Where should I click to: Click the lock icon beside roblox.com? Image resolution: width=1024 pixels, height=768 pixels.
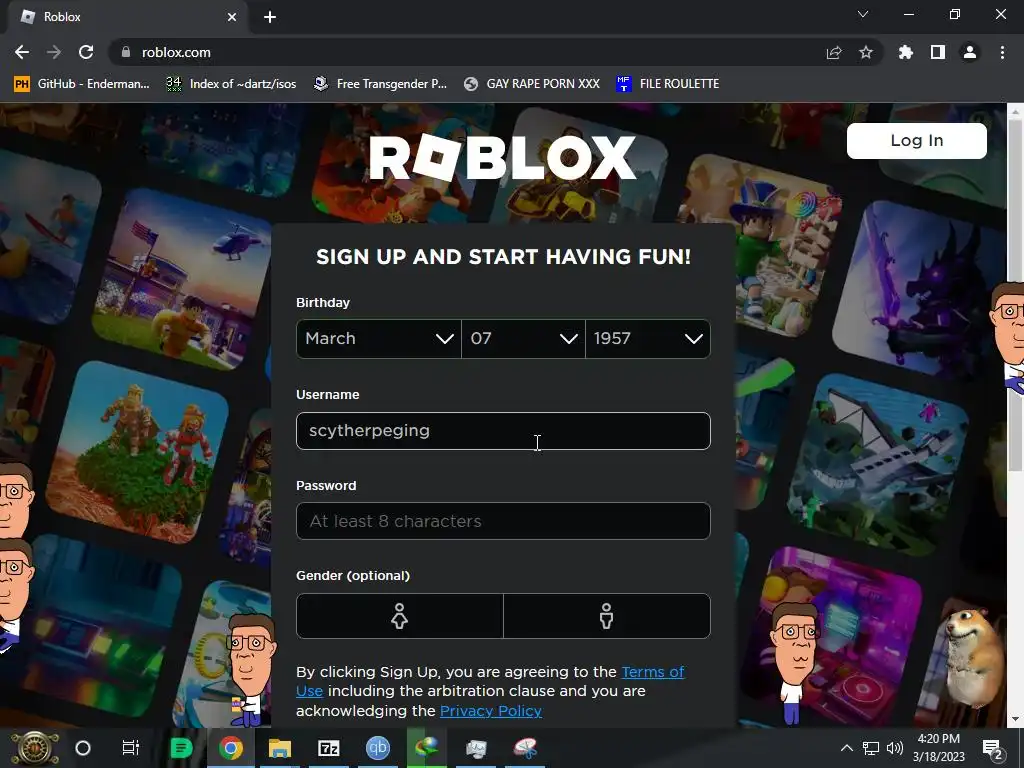[126, 52]
